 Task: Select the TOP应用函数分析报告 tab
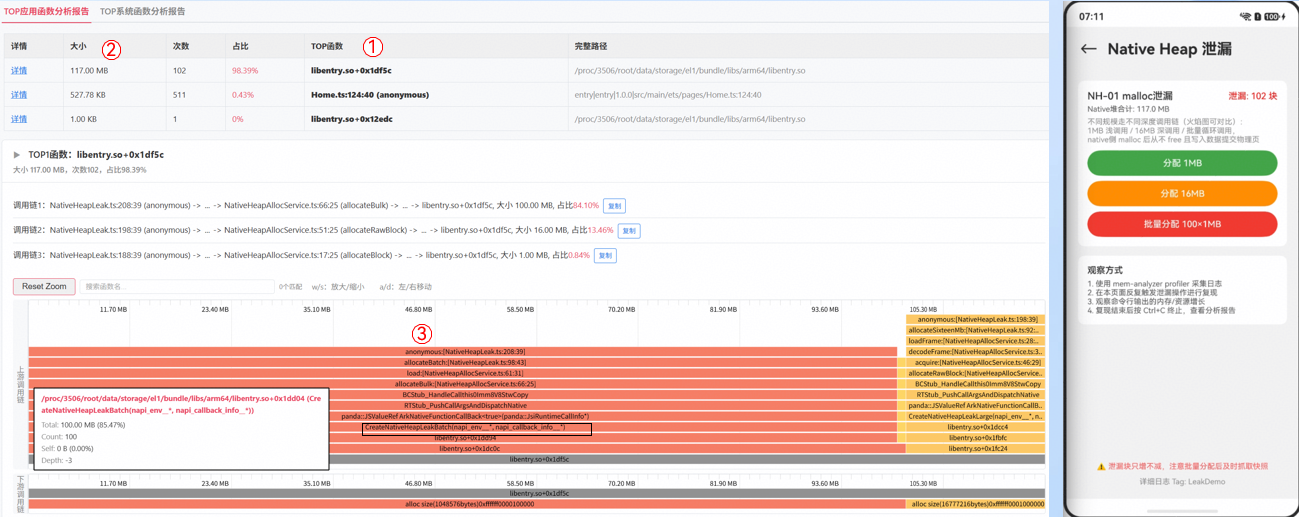coord(46,12)
